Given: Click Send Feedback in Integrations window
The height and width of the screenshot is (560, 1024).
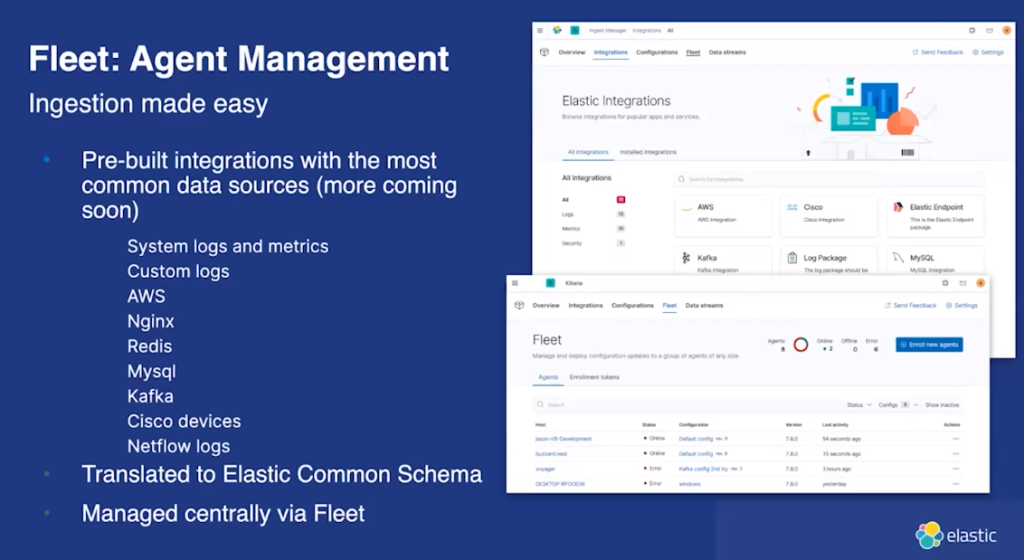Looking at the screenshot, I should pos(938,52).
